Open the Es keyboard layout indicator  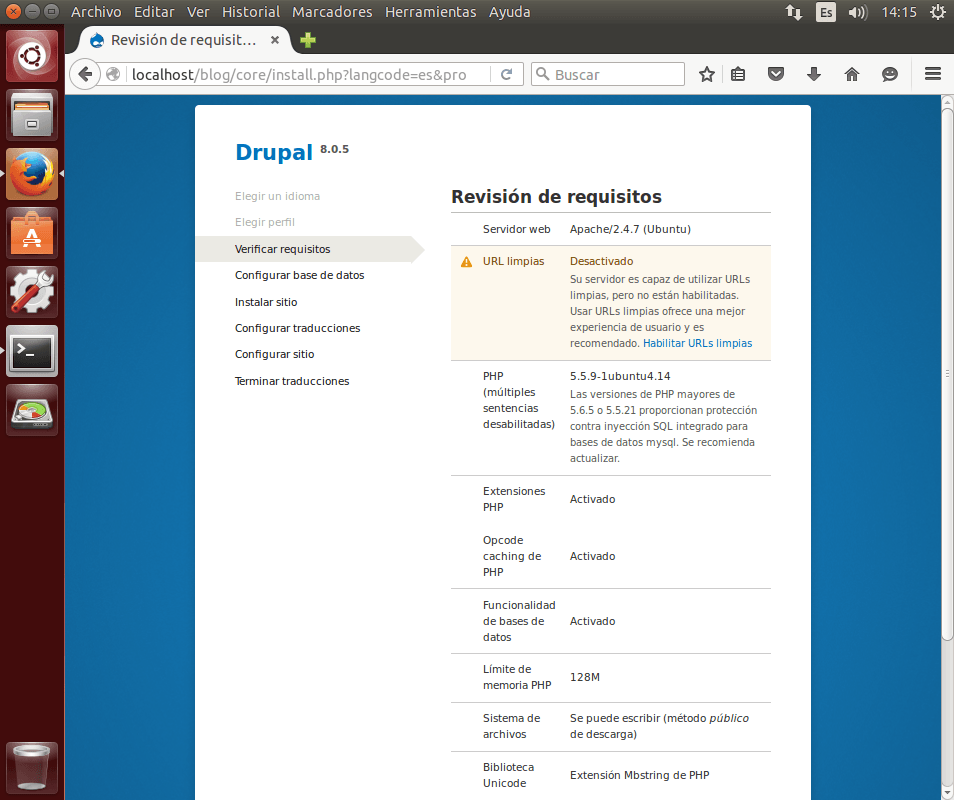[826, 12]
